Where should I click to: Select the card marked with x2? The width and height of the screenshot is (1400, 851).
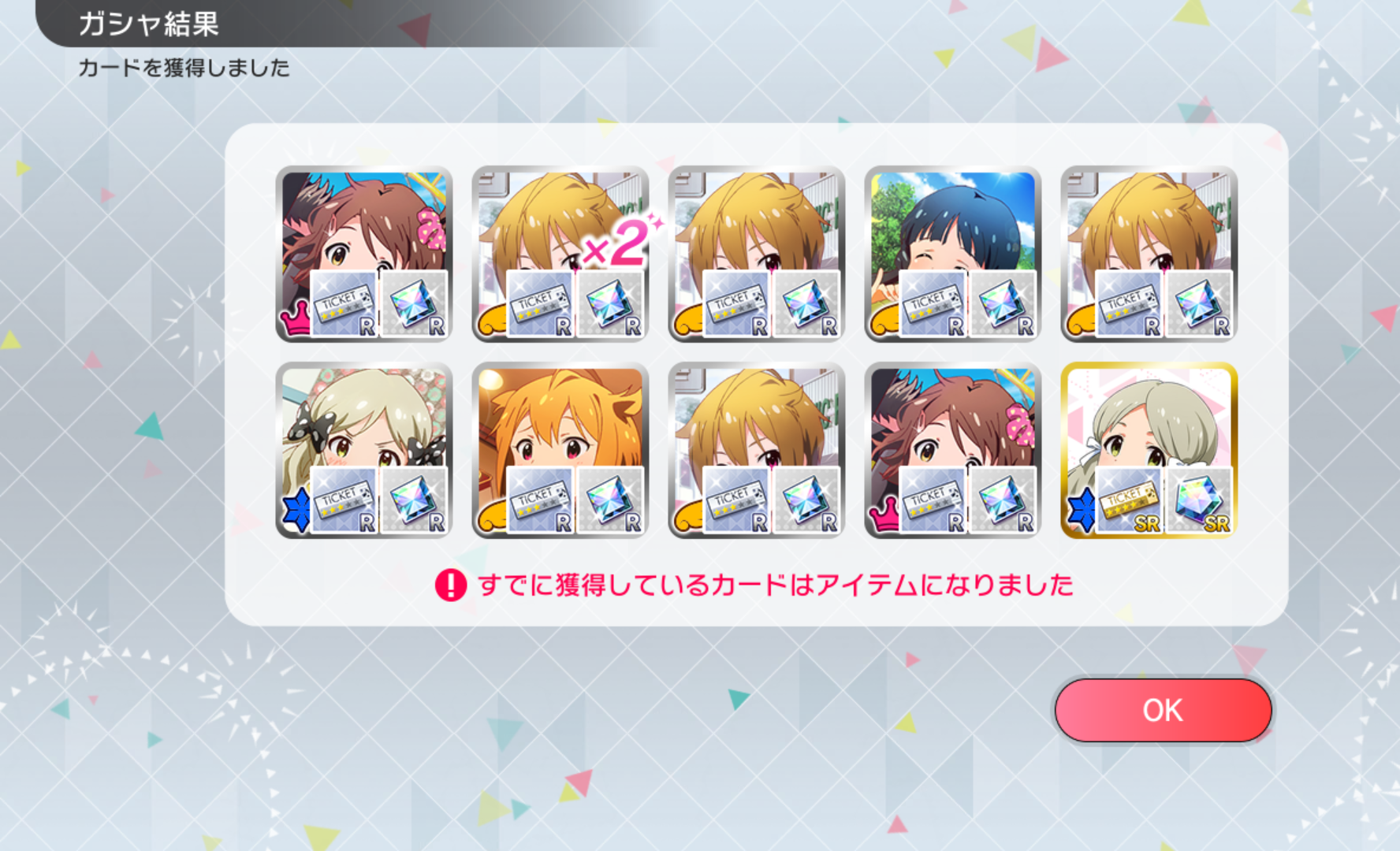coord(560,254)
